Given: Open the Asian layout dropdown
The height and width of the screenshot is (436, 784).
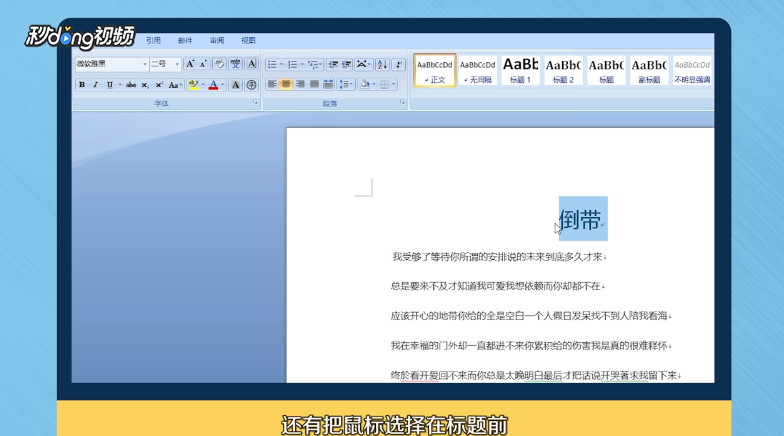Looking at the screenshot, I should (x=364, y=64).
